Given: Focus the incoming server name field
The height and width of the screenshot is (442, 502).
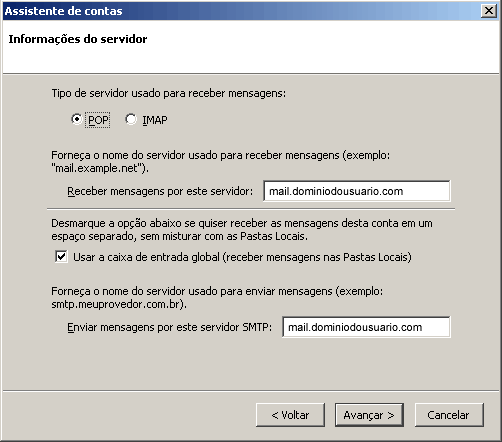Looking at the screenshot, I should pyautogui.click(x=357, y=191).
